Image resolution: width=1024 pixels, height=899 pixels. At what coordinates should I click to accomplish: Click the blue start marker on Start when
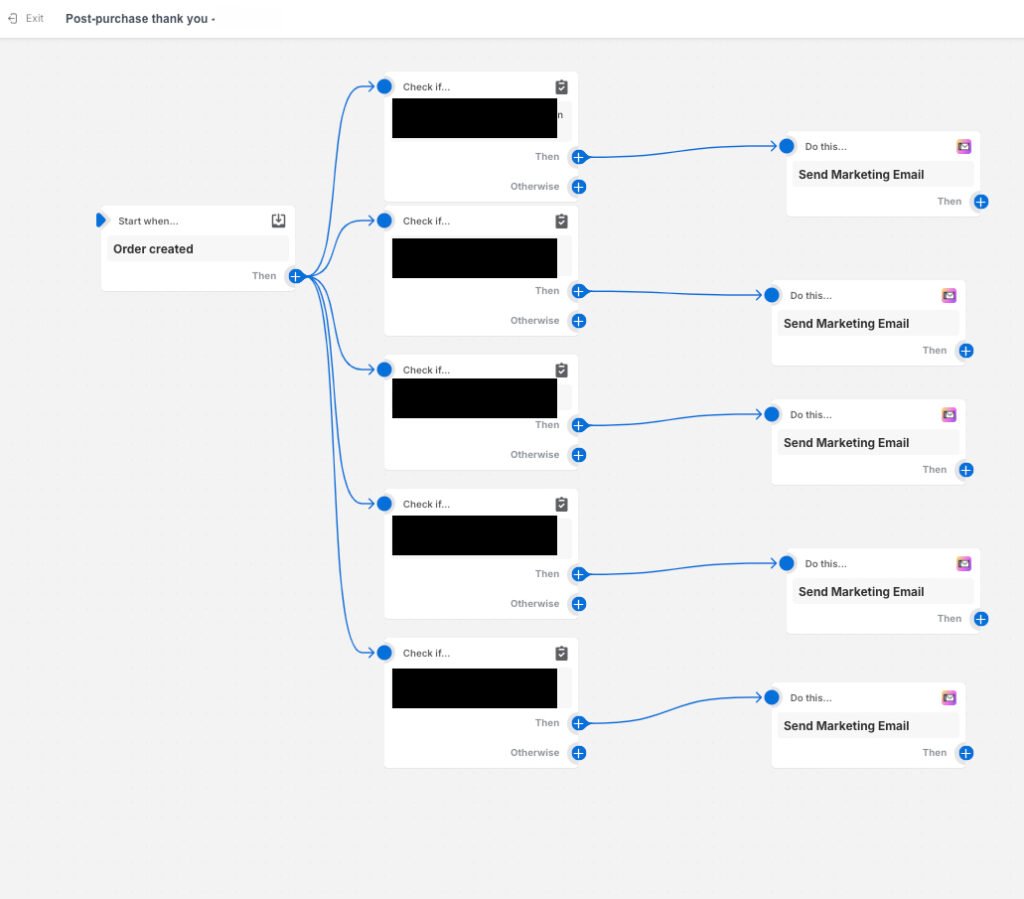[x=101, y=220]
